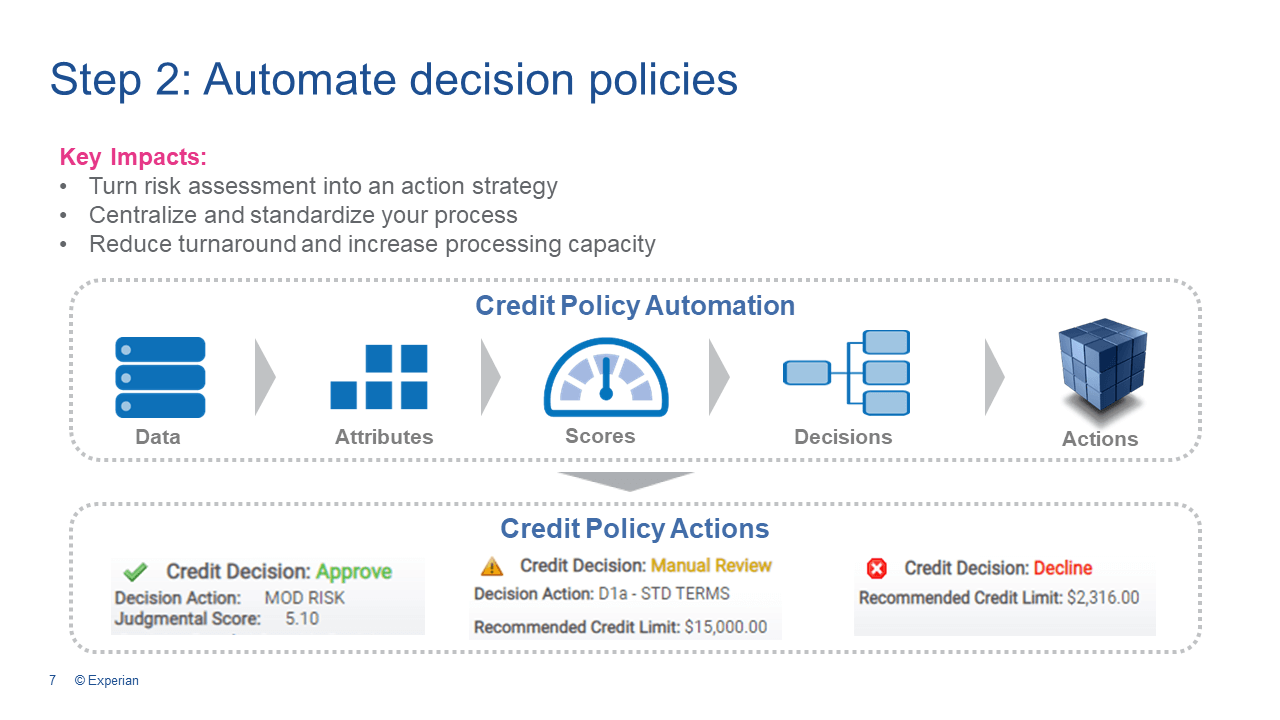Click the © Experian footer text
The width and height of the screenshot is (1280, 720).
click(x=107, y=681)
